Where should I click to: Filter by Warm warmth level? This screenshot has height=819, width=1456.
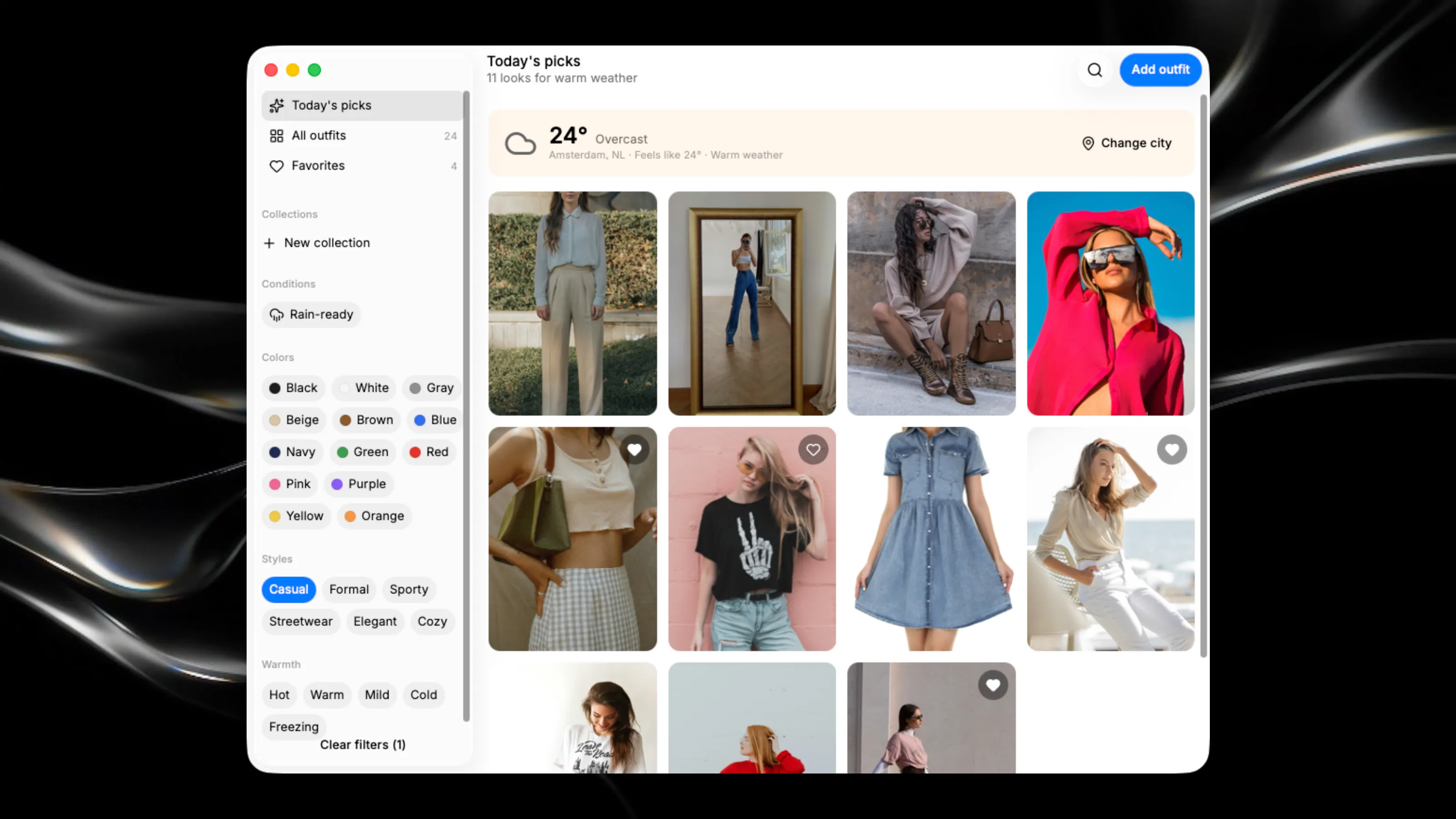[327, 695]
